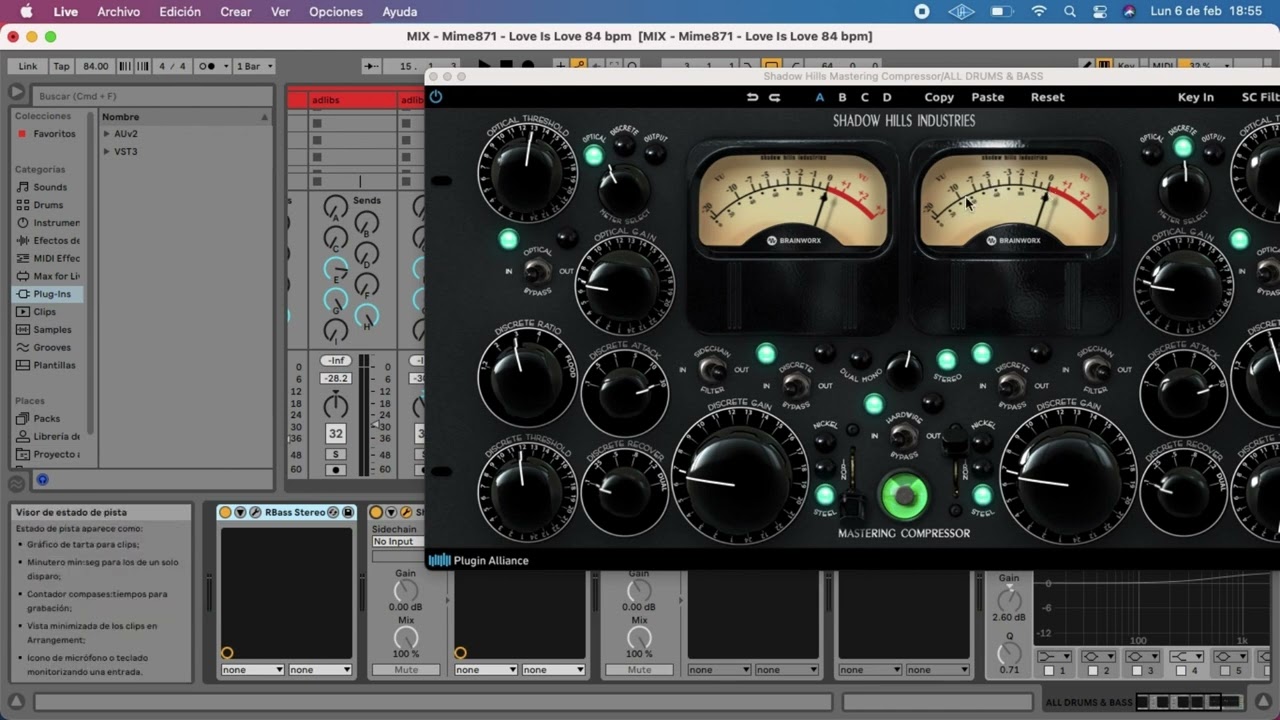This screenshot has width=1280, height=720.
Task: Open the Edición menu
Action: tap(180, 12)
